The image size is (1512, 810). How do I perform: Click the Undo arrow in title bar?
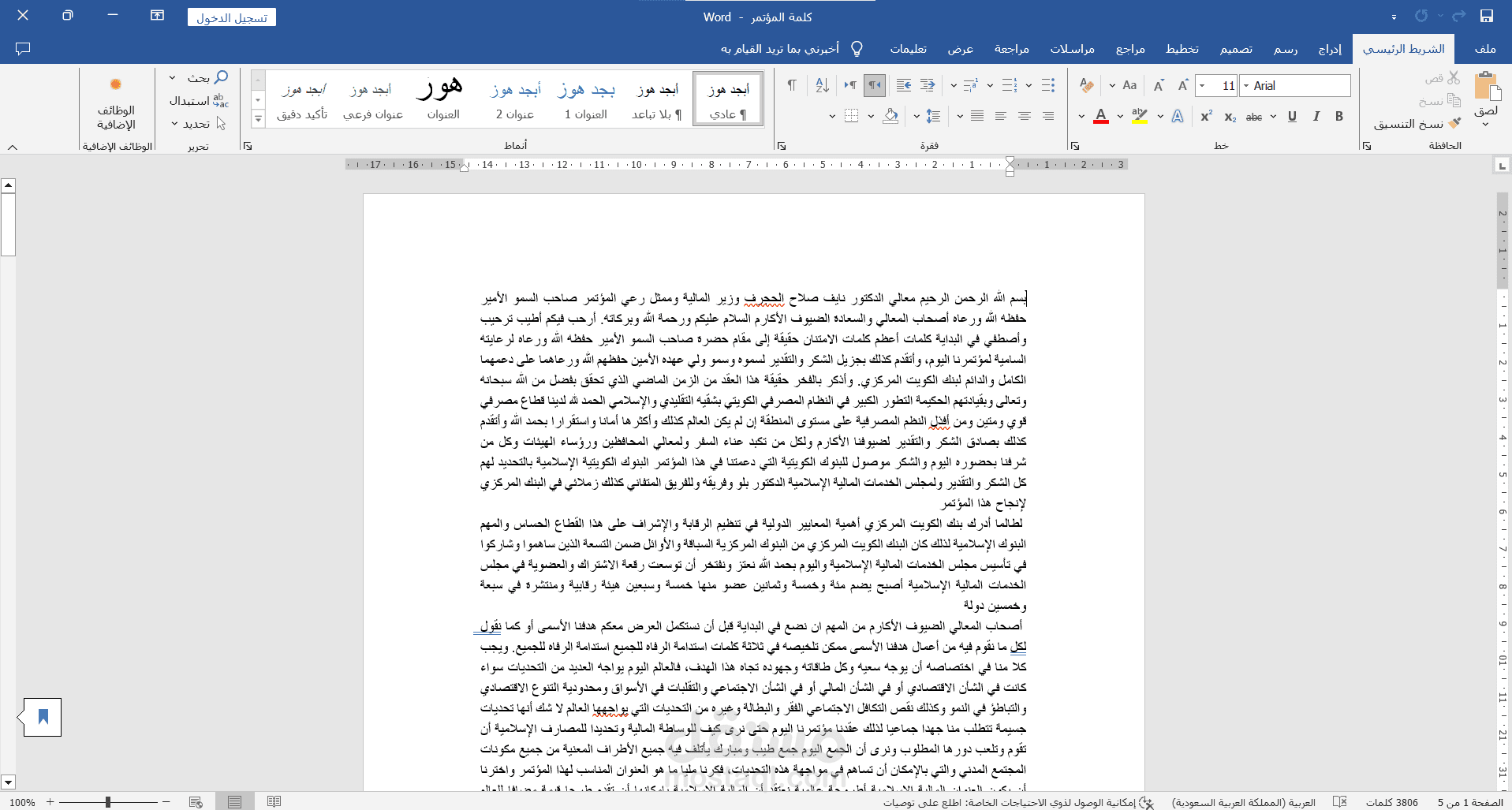click(x=1459, y=16)
